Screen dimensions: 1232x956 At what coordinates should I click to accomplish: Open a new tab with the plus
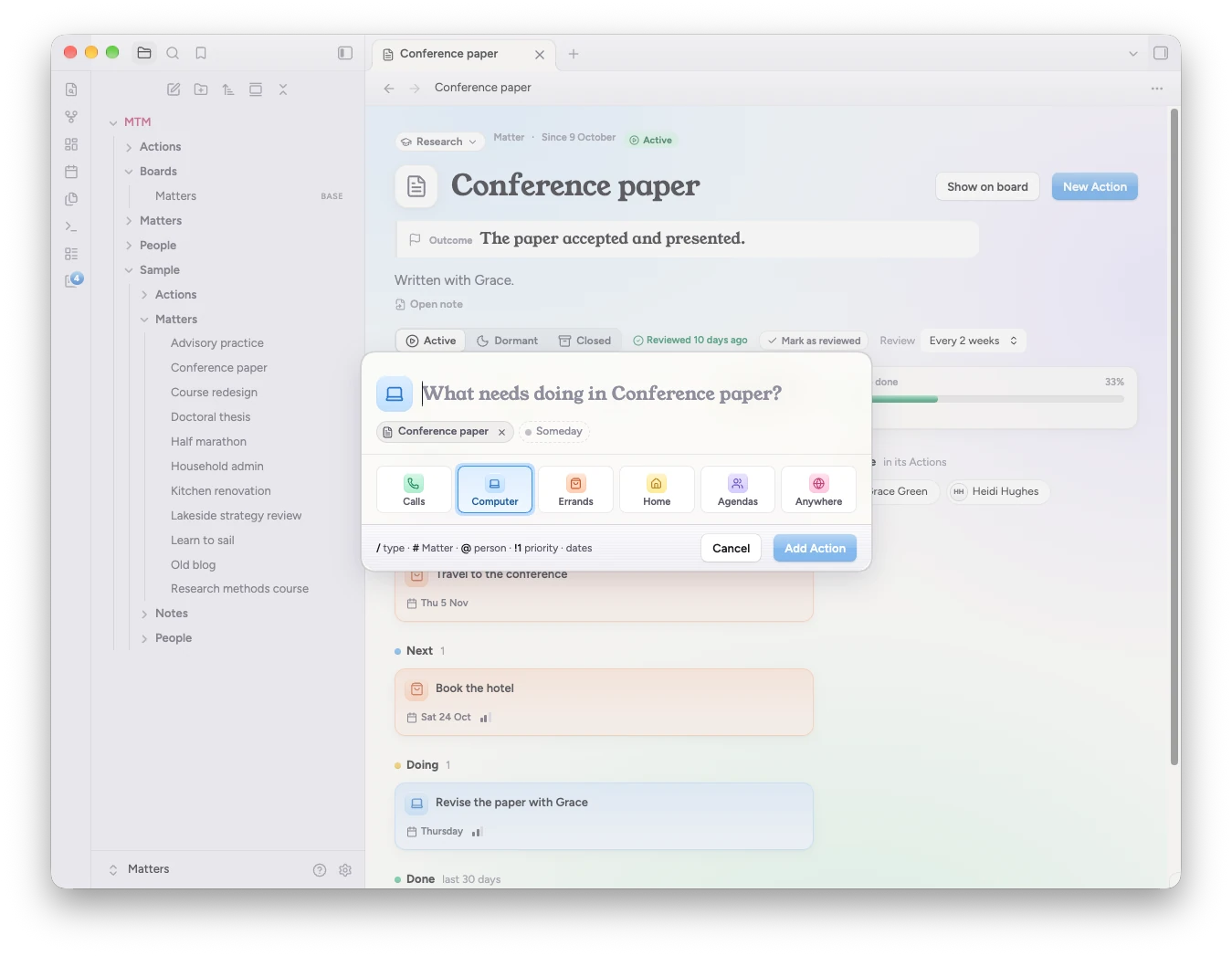(x=574, y=54)
